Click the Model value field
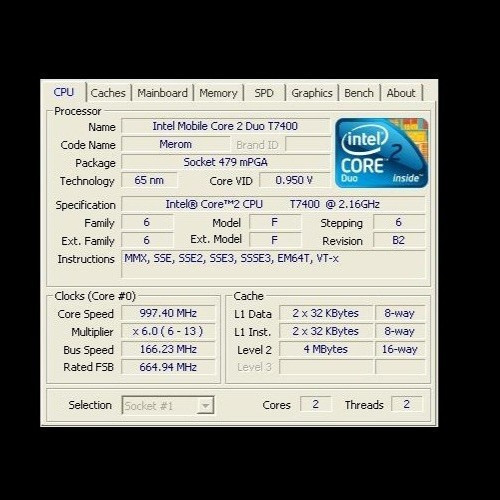This screenshot has height=500, width=500. [275, 222]
